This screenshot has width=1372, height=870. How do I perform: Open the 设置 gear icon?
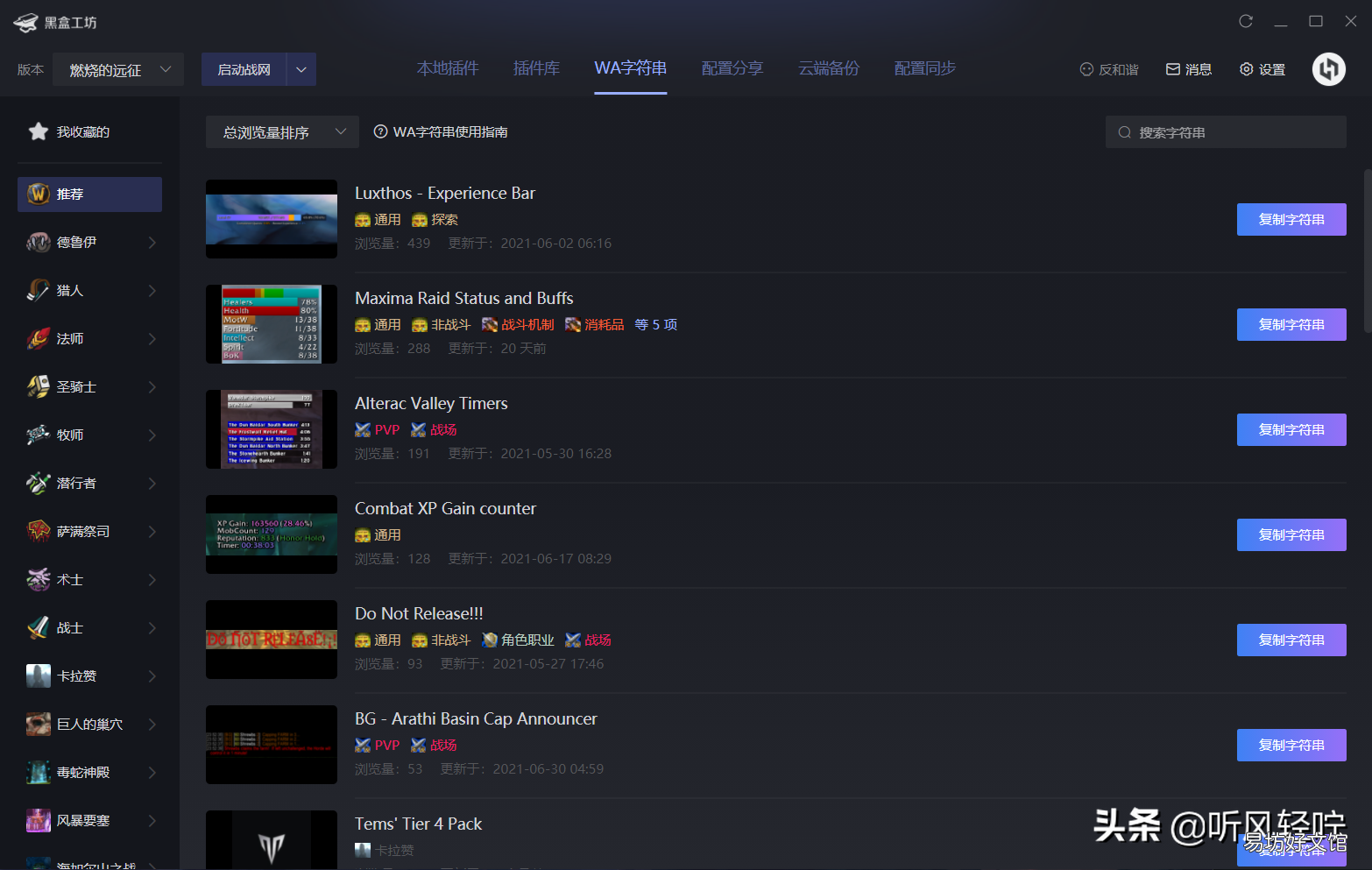click(1247, 69)
